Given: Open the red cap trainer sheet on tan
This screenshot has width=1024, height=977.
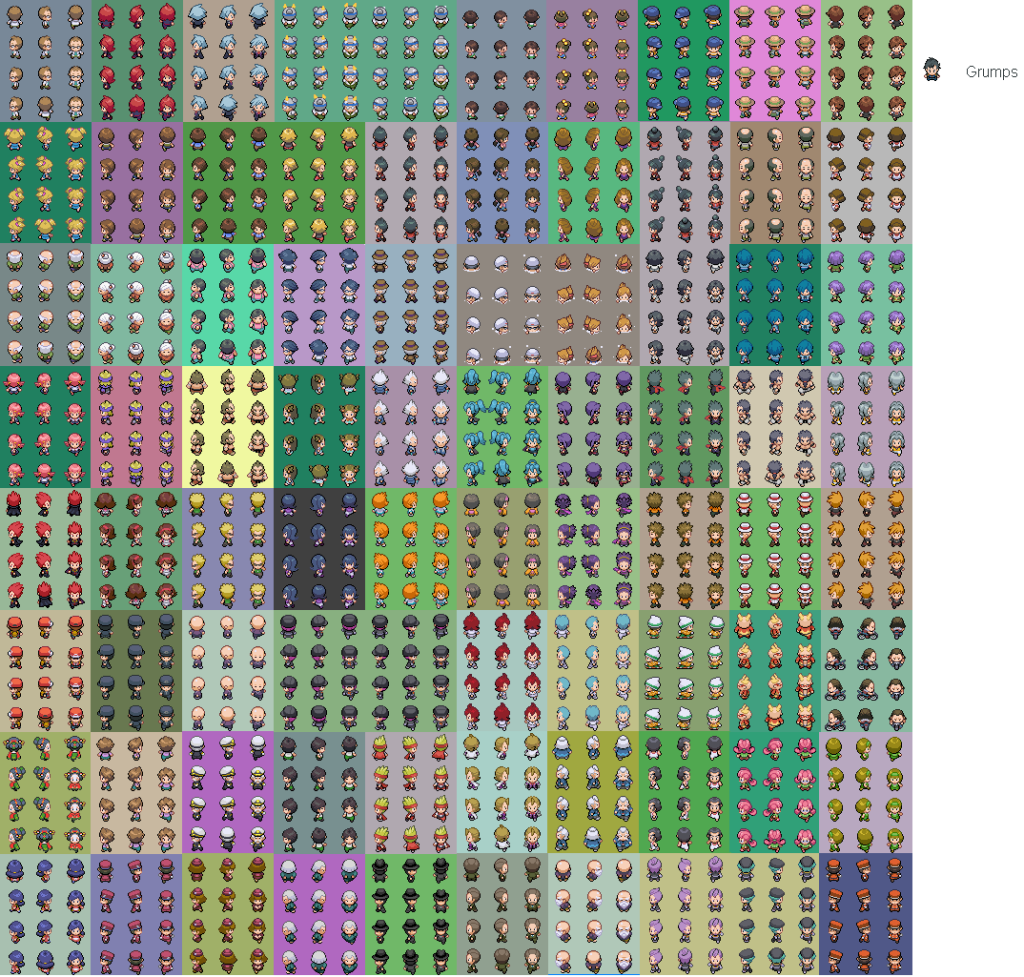Looking at the screenshot, I should pyautogui.click(x=46, y=671).
